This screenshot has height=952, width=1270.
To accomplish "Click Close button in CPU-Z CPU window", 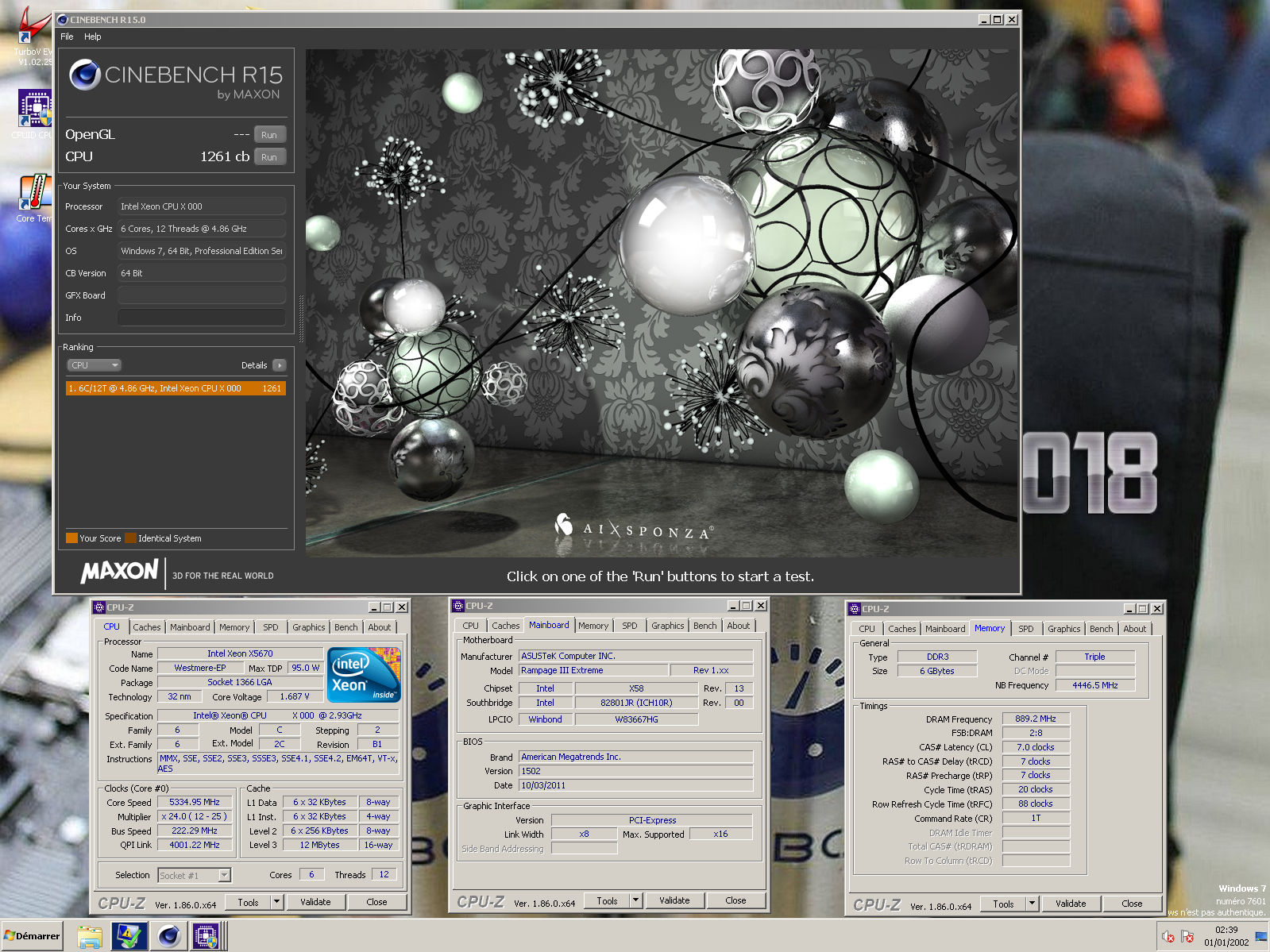I will coord(377,902).
